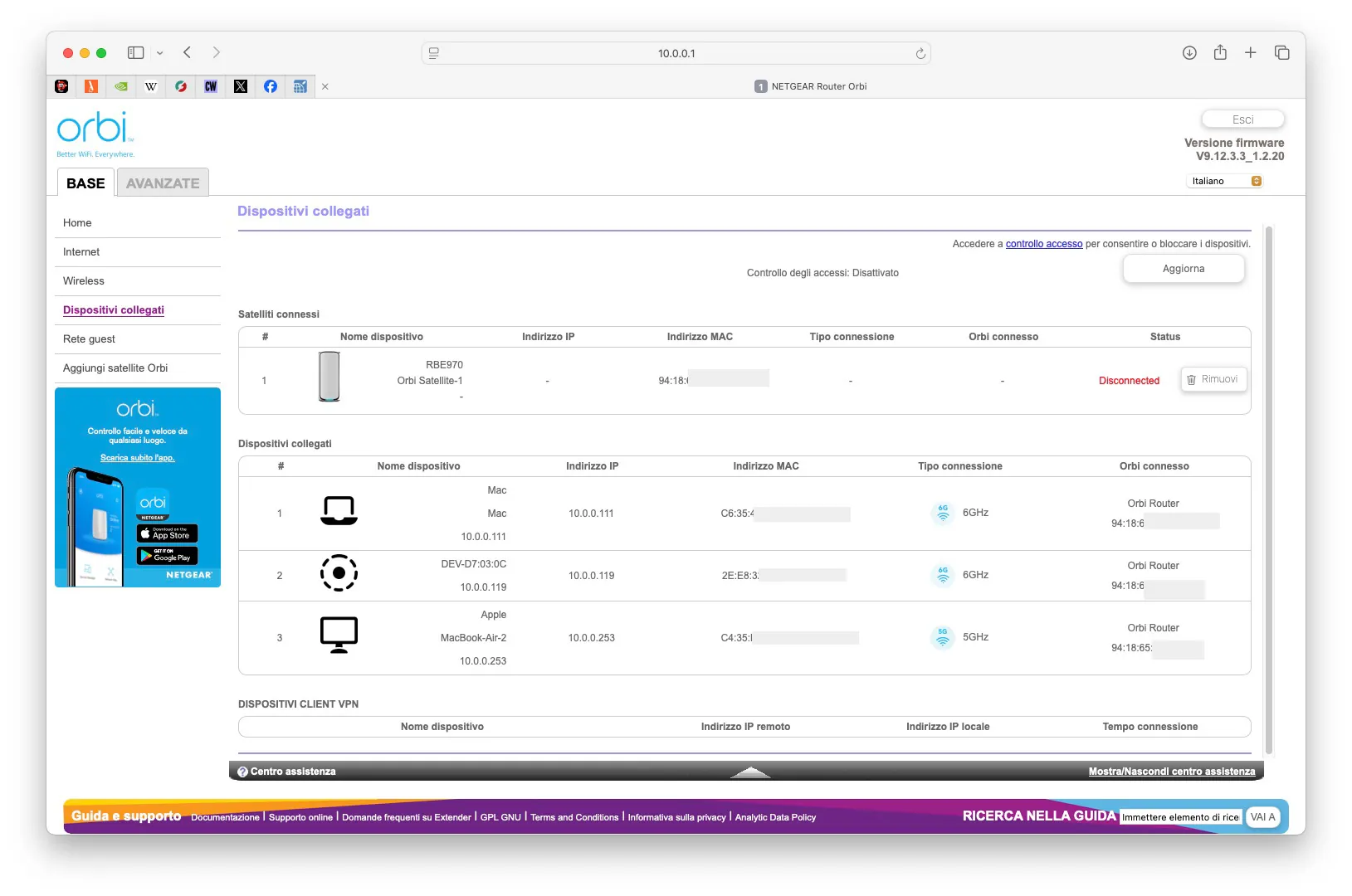Click the Aggiorna button
The width and height of the screenshot is (1352, 896).
pos(1183,269)
